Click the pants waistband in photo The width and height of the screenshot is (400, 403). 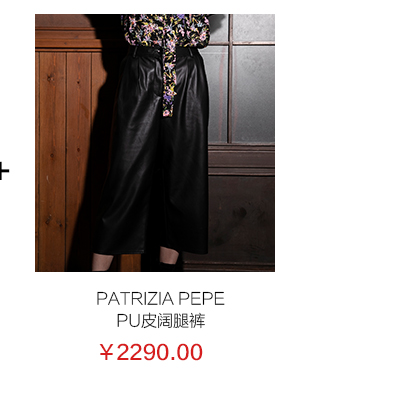pyautogui.click(x=166, y=52)
